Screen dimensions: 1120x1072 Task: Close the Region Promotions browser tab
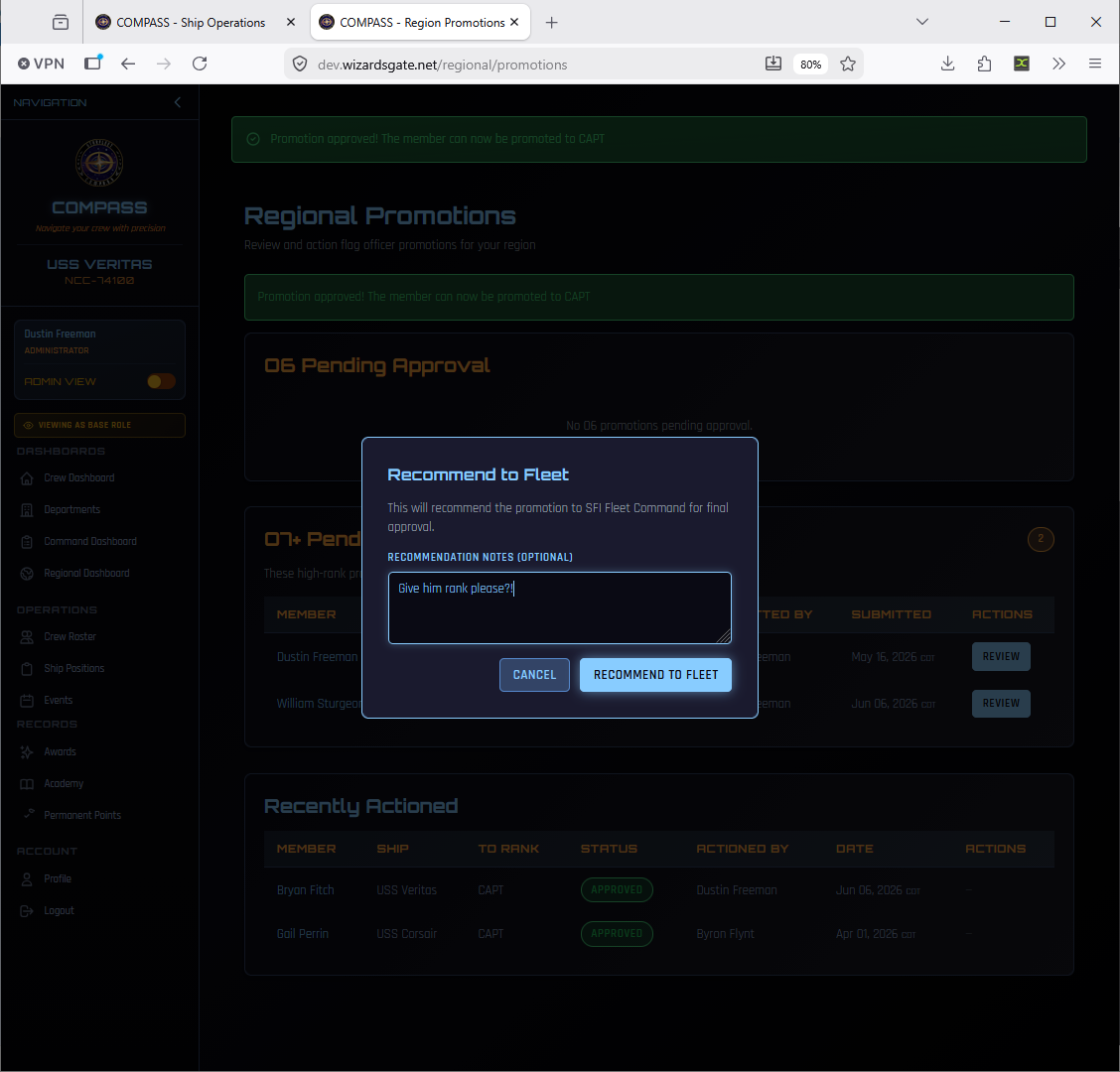click(x=514, y=22)
